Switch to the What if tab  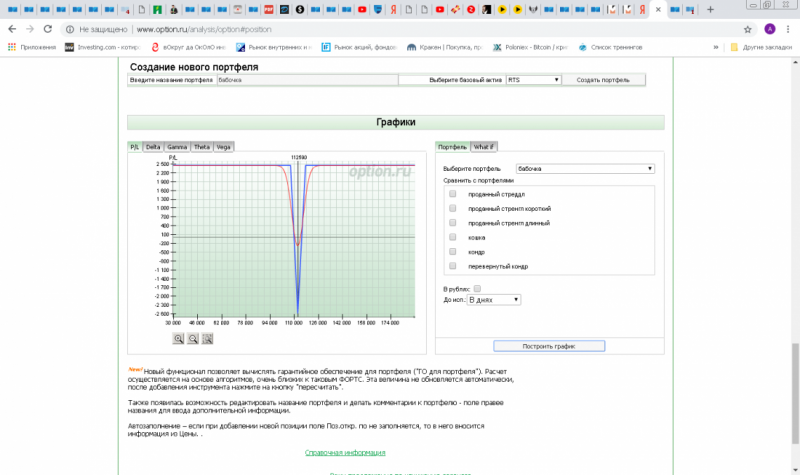pyautogui.click(x=484, y=146)
